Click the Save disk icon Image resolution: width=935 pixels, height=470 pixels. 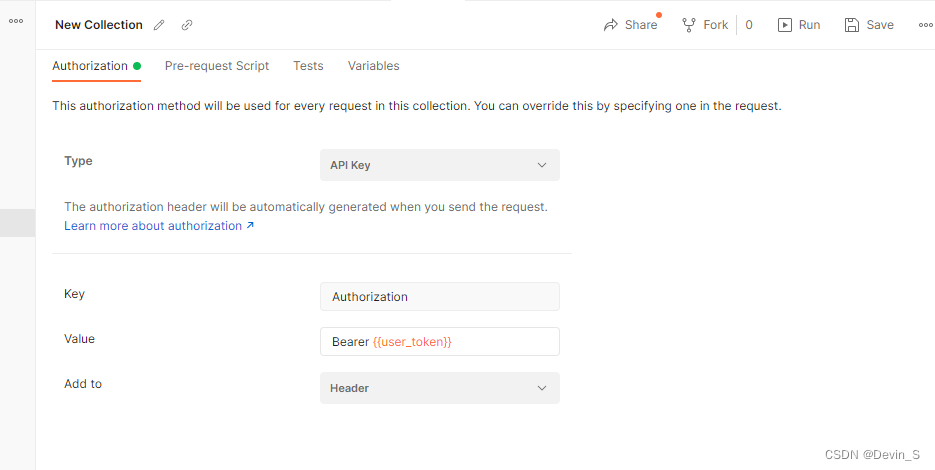(x=852, y=25)
